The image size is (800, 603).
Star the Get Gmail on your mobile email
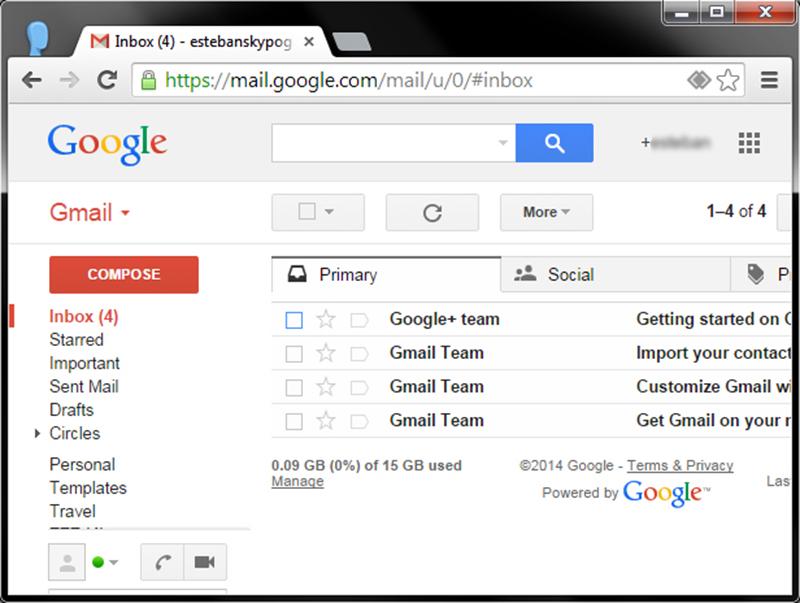(326, 421)
